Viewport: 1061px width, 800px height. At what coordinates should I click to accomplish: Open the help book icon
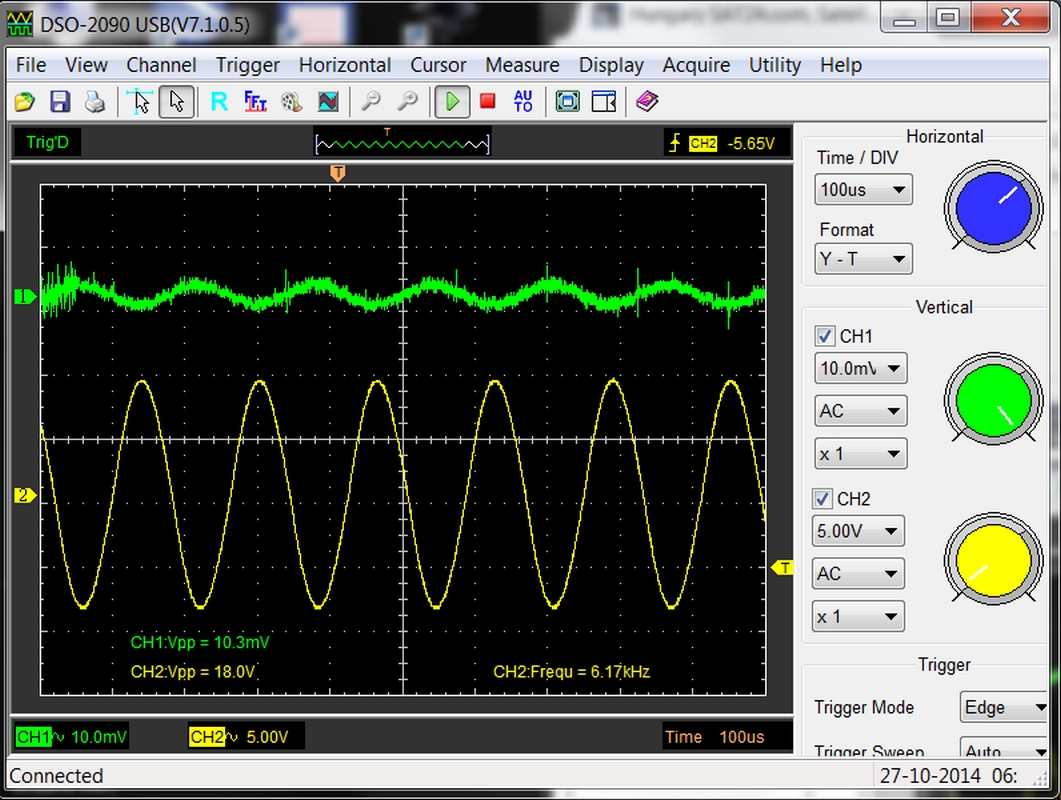[x=647, y=101]
